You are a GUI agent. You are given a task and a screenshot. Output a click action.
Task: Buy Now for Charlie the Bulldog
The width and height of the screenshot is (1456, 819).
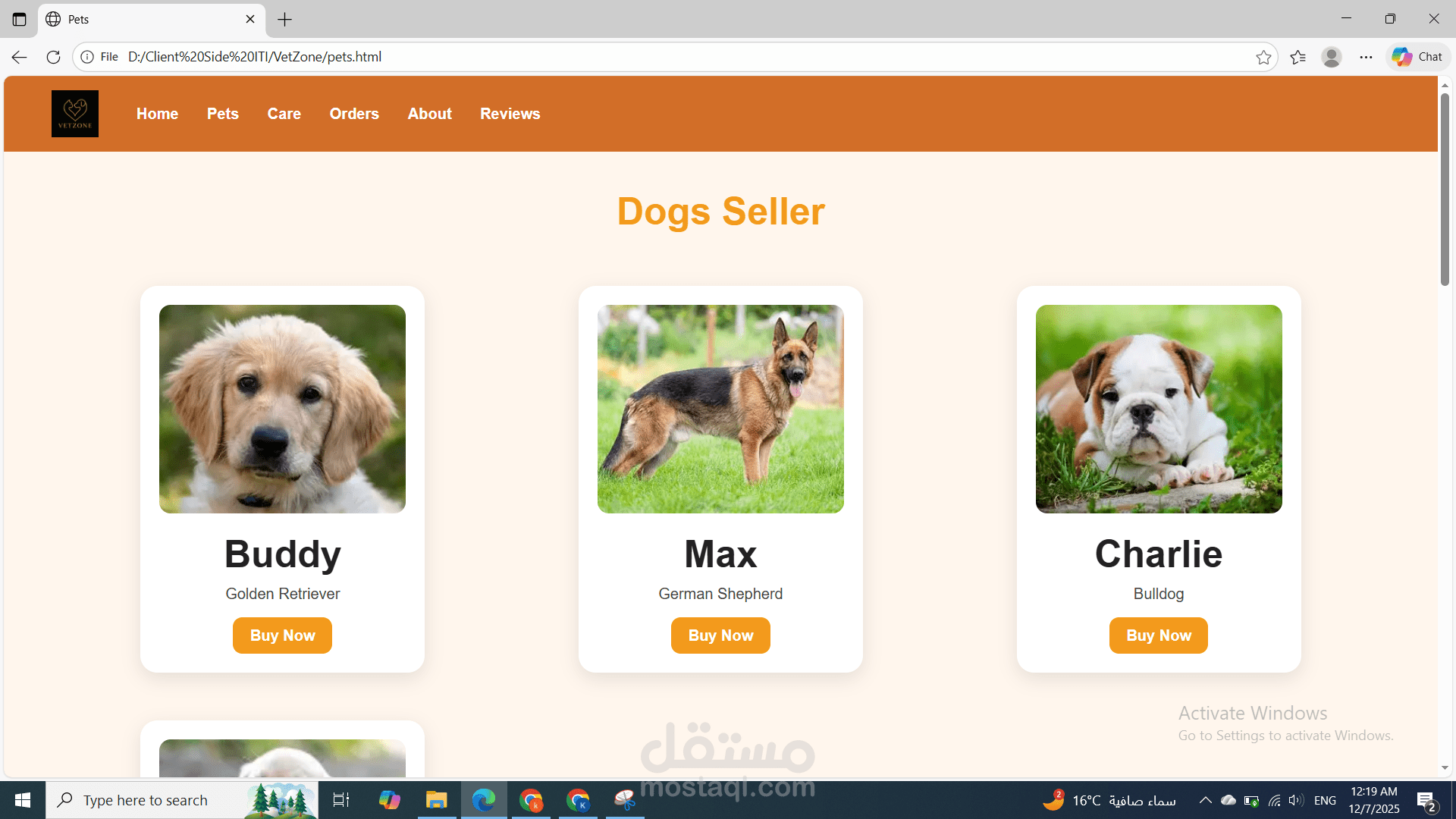(1159, 635)
